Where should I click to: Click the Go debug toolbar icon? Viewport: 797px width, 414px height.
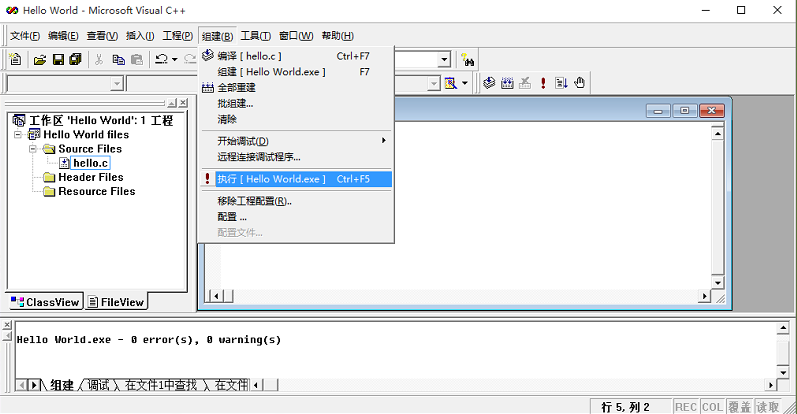(x=561, y=83)
